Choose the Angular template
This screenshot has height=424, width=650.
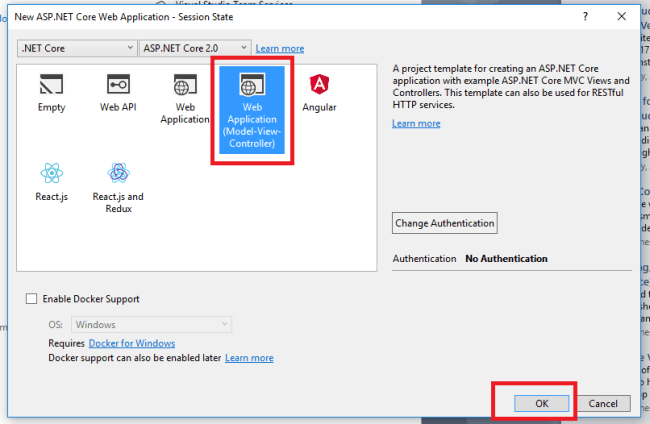pos(319,93)
